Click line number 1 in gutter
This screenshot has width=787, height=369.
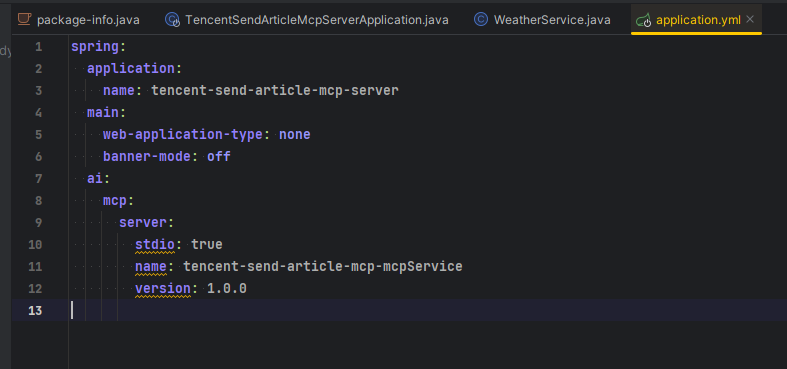coord(39,47)
